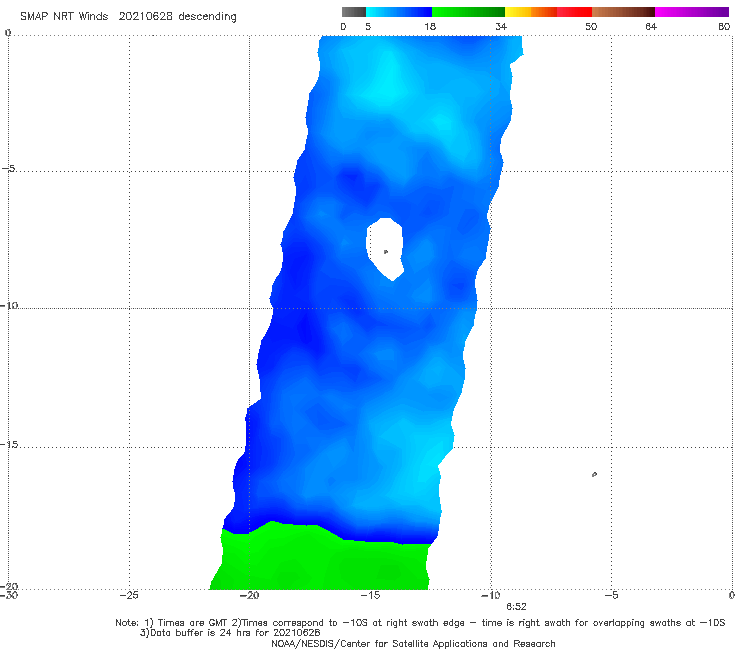Click the title text 'SMAP NRT Winds 20210628 descending'

point(128,16)
